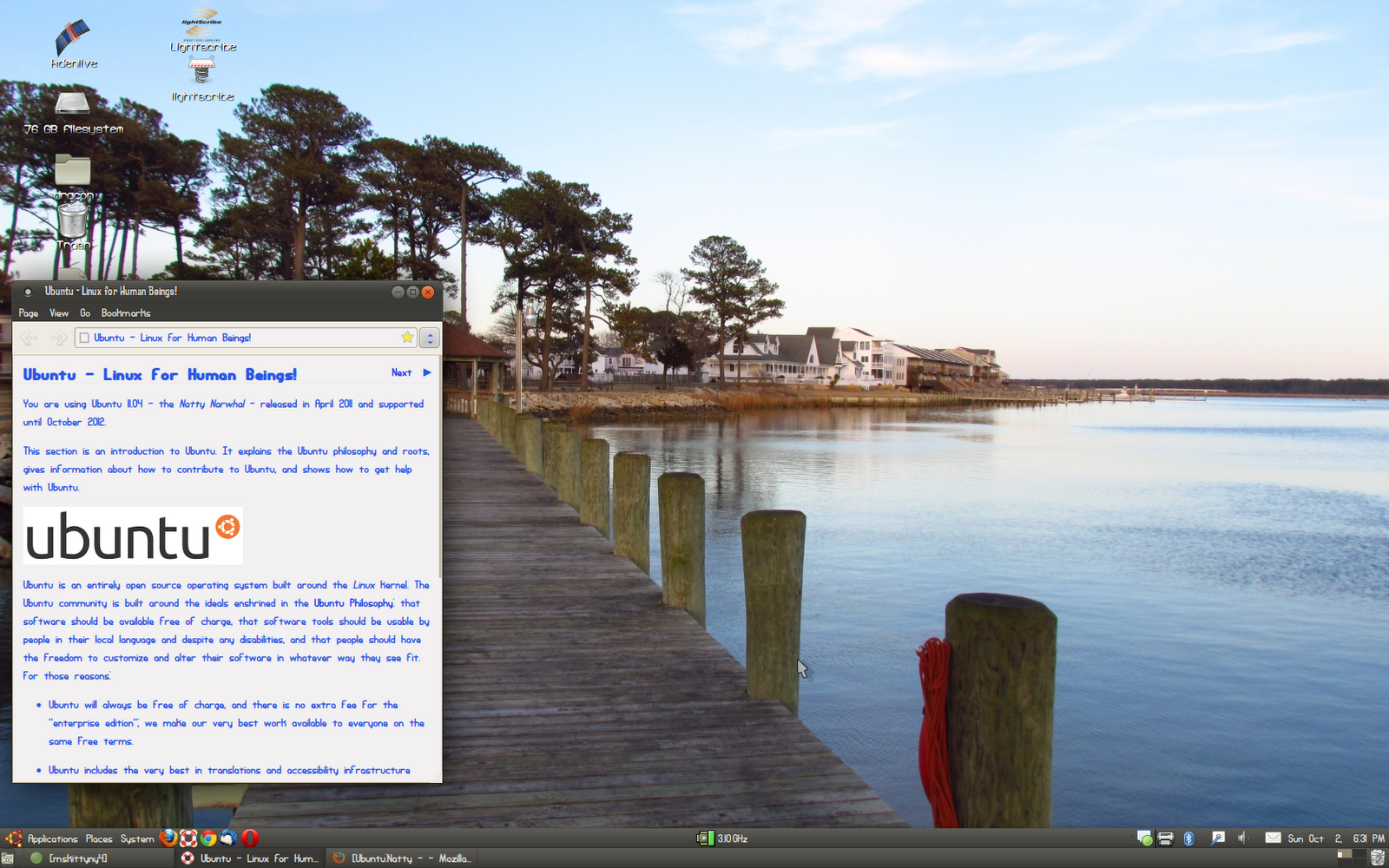Screen dimensions: 1389x868
Task: Follow the Ubuntu Philosophy link
Action: click(353, 603)
